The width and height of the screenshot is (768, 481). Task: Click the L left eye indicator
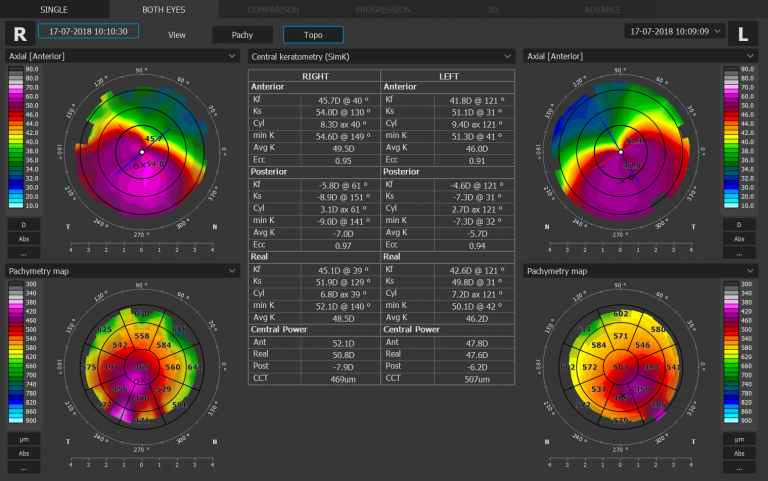[x=743, y=34]
